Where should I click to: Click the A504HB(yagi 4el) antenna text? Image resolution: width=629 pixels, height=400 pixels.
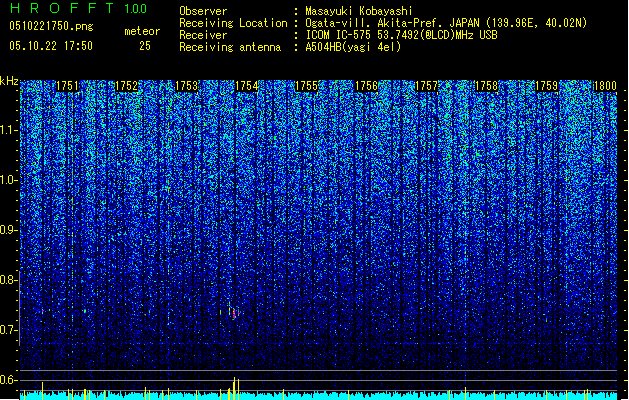point(353,47)
